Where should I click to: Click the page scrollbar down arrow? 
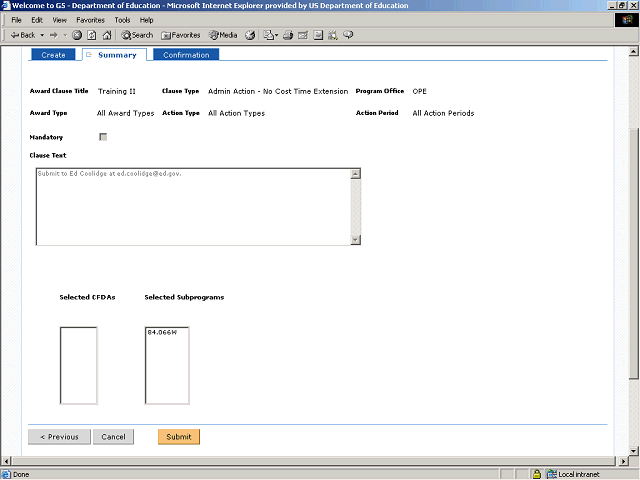point(633,451)
